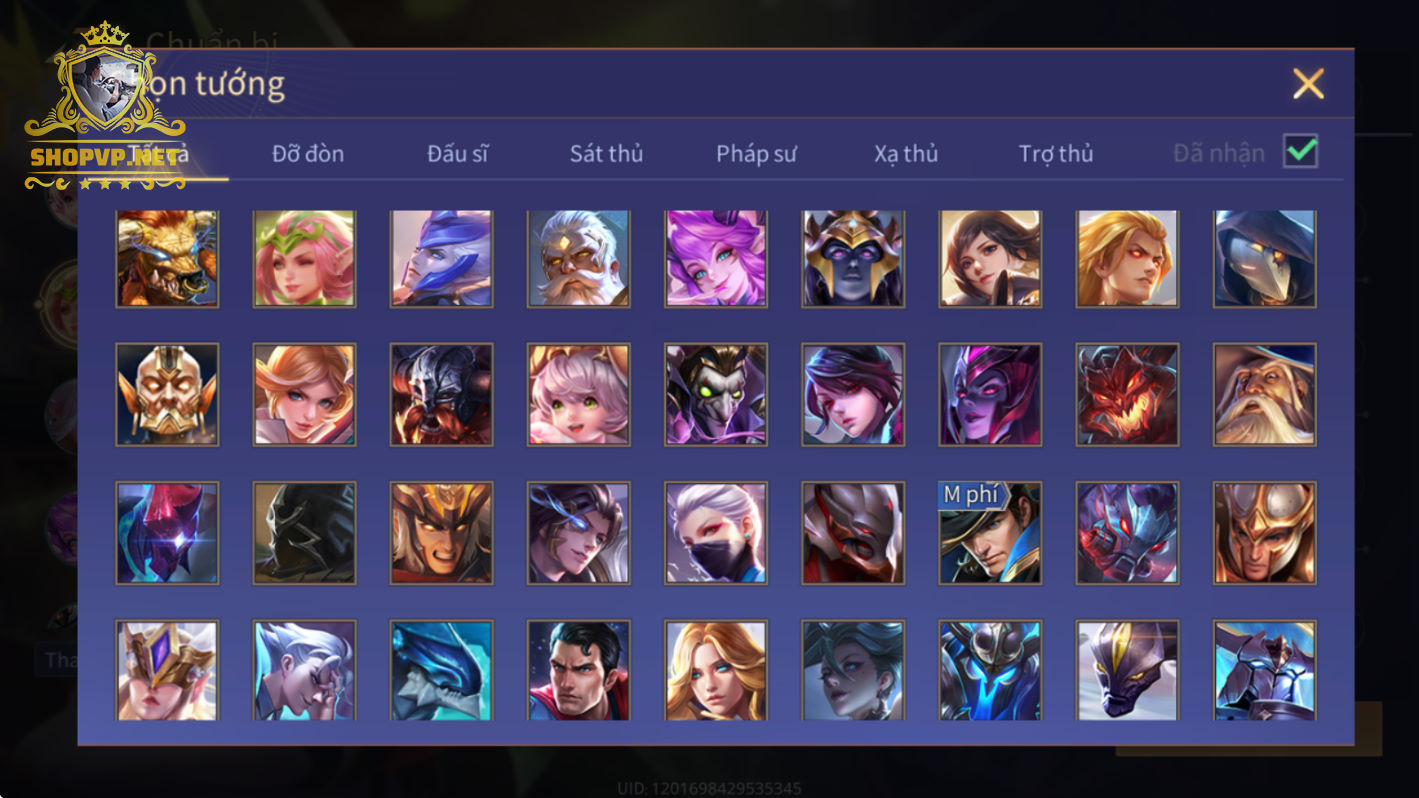This screenshot has width=1419, height=798.
Task: Choose the silver-haired man covering his face
Action: tap(304, 670)
